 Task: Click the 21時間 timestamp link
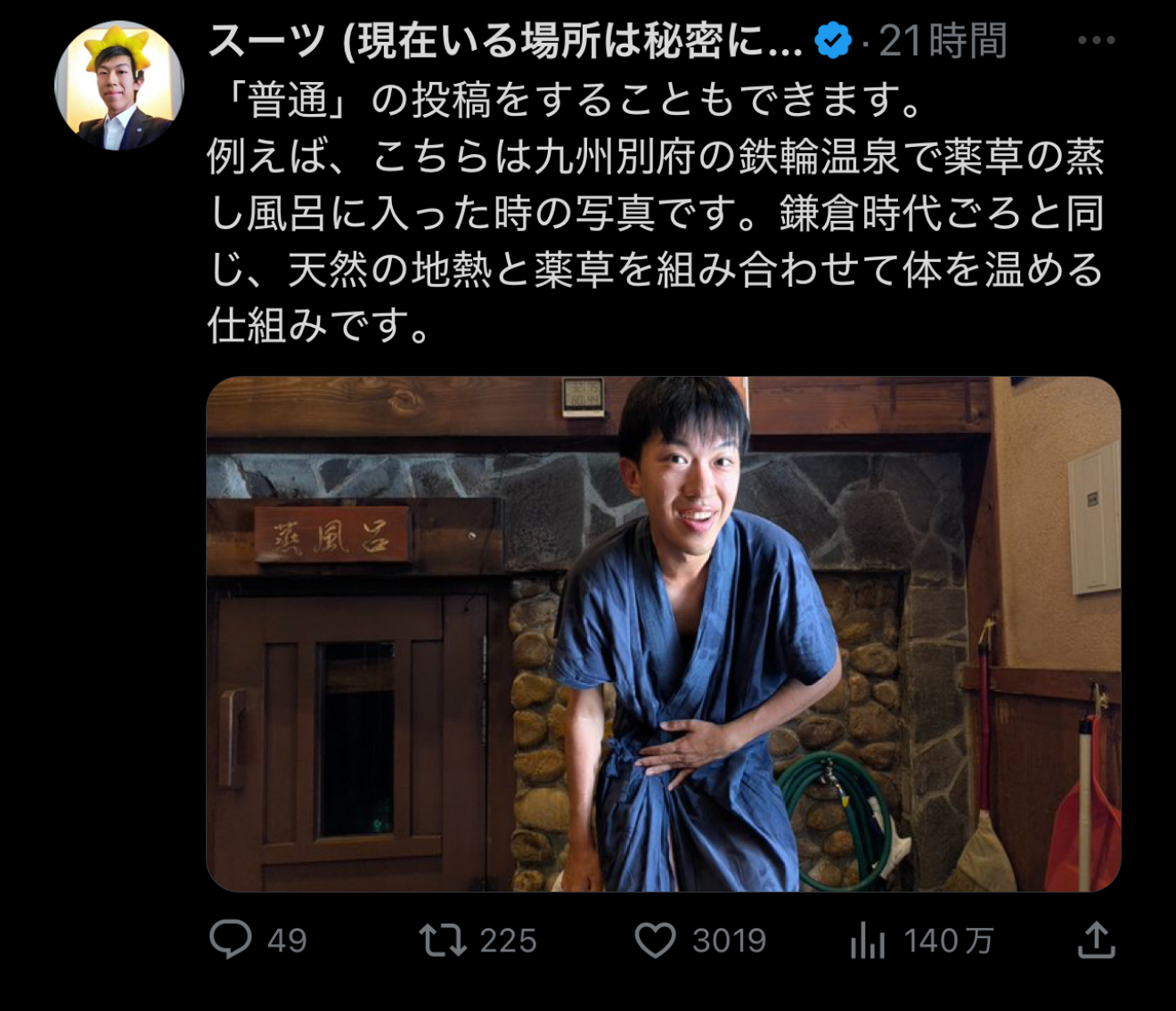[943, 41]
